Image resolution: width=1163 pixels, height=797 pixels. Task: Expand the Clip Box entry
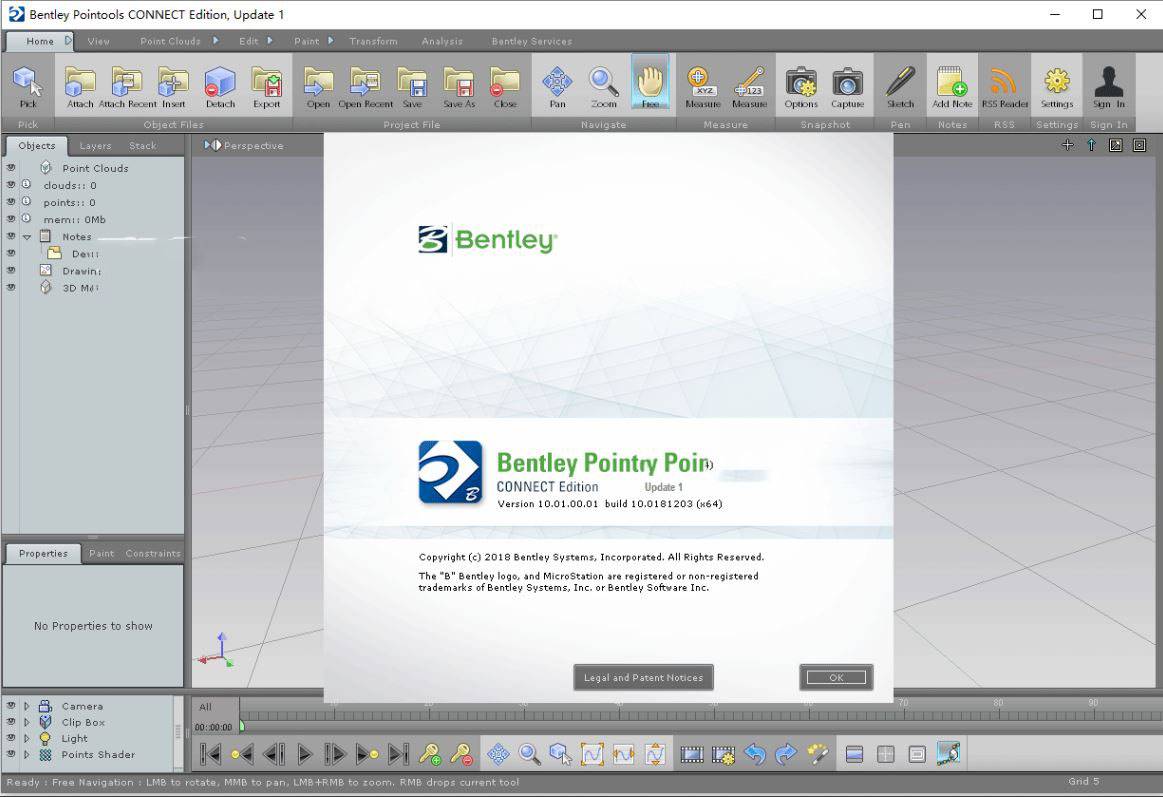point(27,722)
